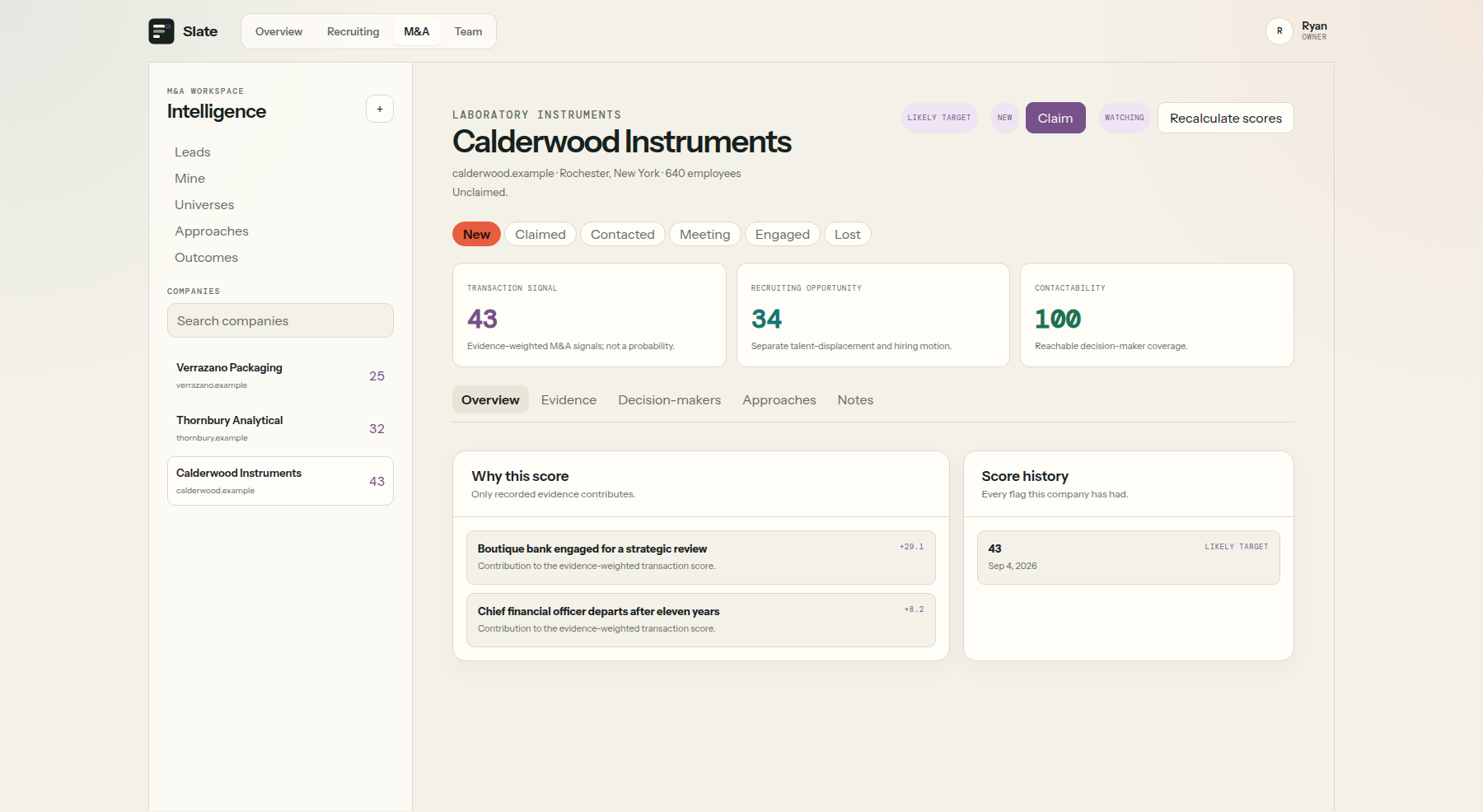Click the NEW badge beside Claim
The image size is (1483, 812).
pyautogui.click(x=1005, y=118)
